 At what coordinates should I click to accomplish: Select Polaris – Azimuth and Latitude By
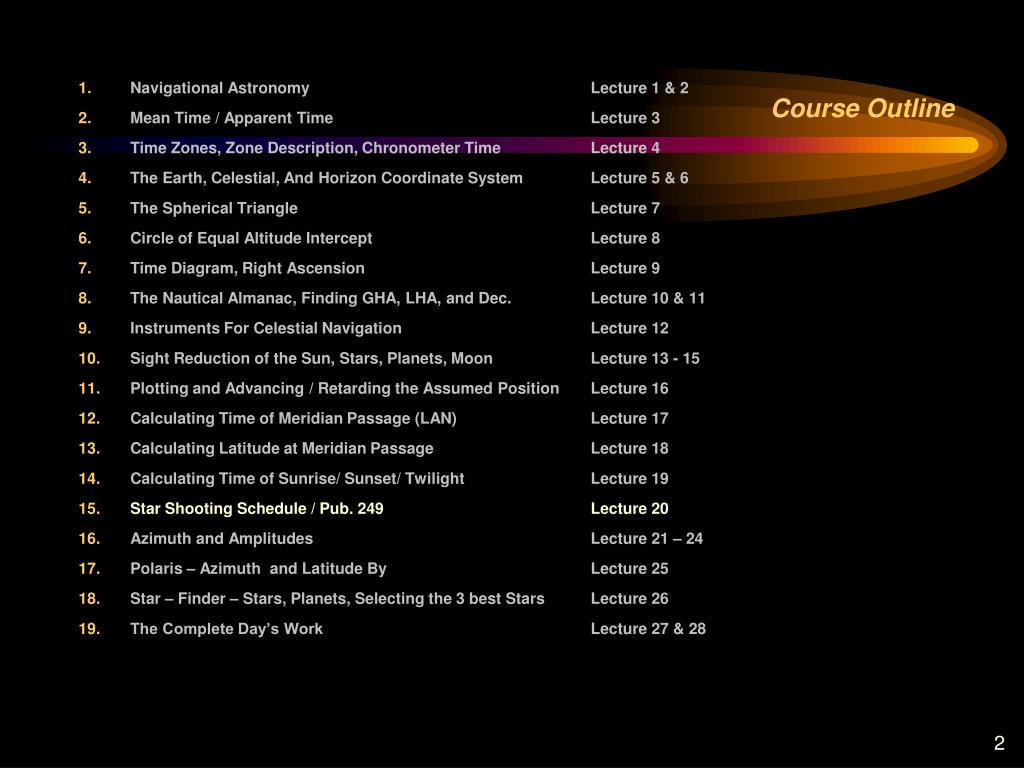[258, 569]
